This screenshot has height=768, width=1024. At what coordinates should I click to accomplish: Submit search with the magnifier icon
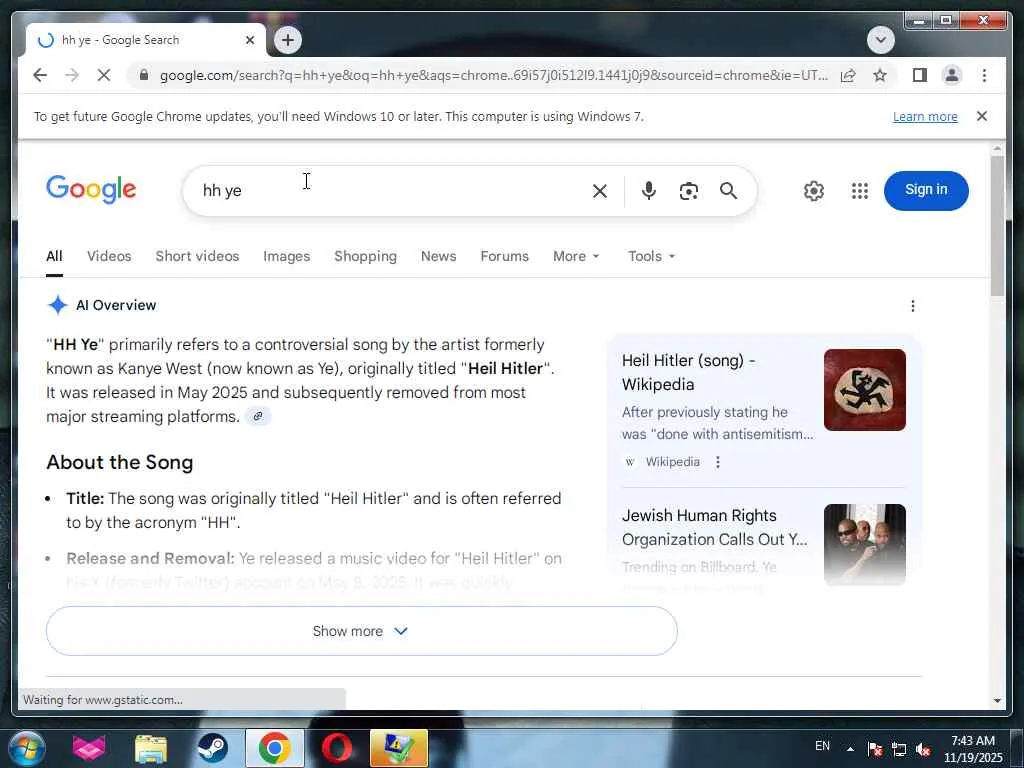[728, 191]
